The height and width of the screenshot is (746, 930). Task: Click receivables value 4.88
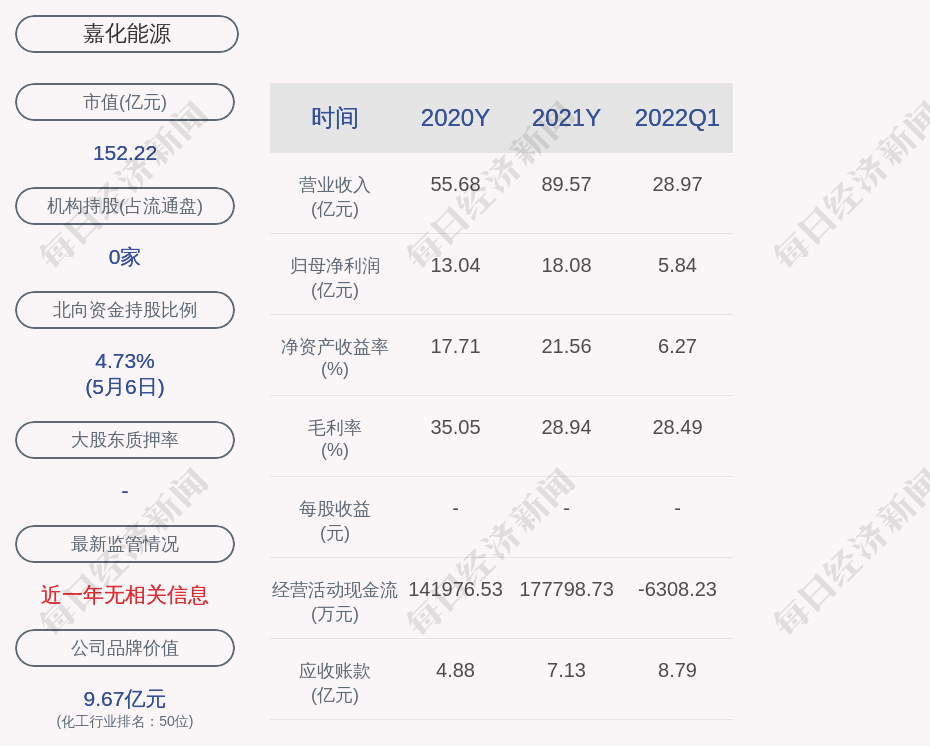pyautogui.click(x=456, y=671)
